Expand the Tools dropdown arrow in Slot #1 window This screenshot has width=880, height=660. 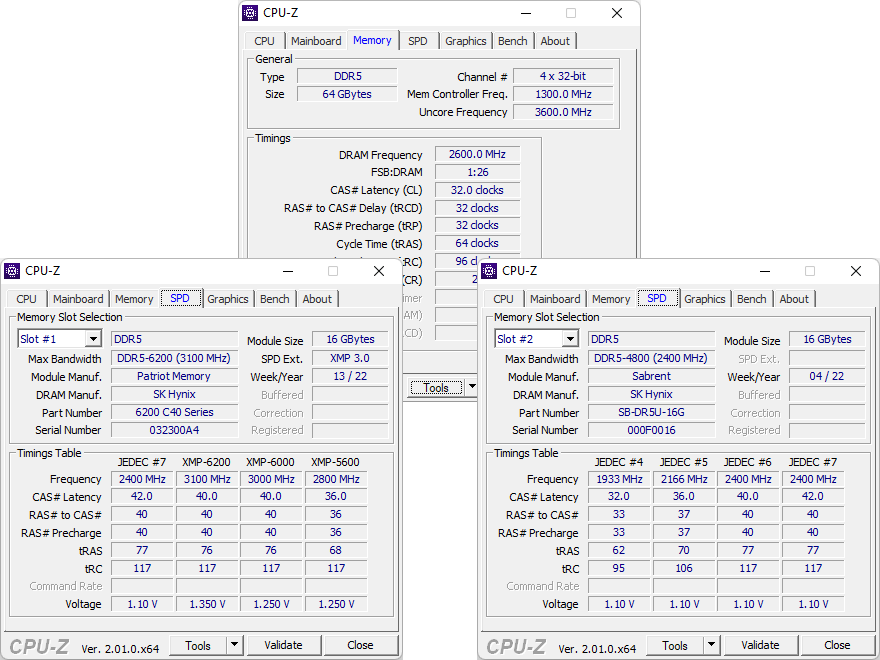pyautogui.click(x=234, y=645)
